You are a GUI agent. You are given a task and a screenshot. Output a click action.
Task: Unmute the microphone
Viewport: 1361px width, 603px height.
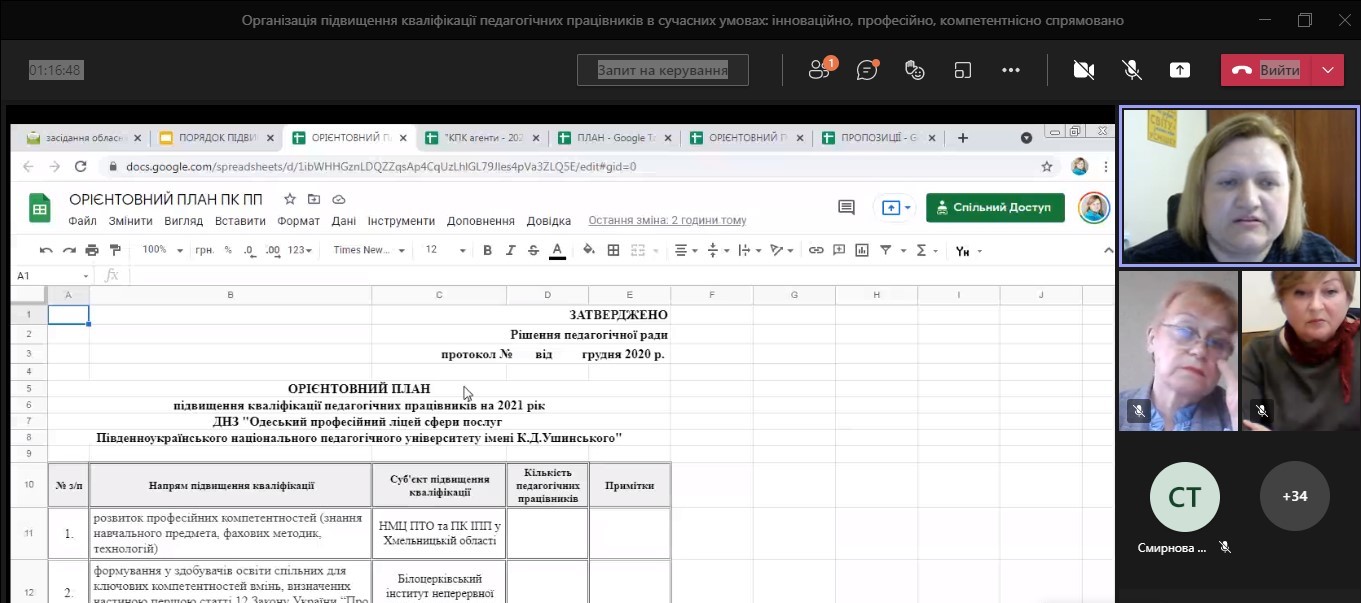(x=1132, y=70)
